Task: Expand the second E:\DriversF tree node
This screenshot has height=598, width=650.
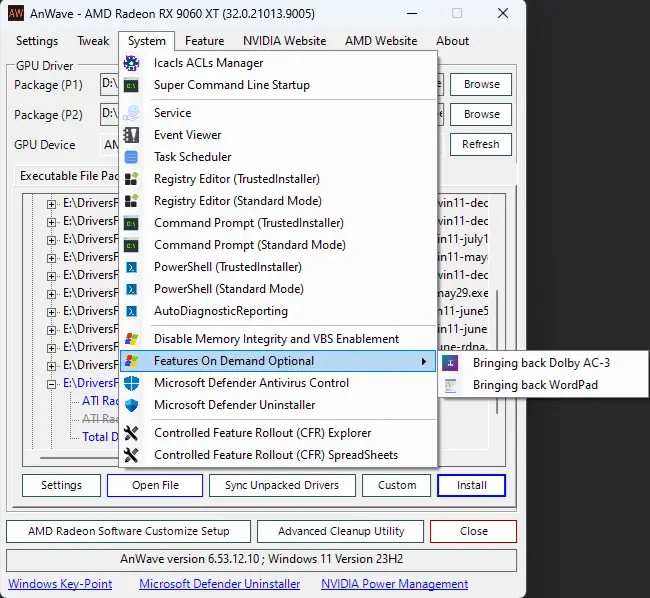Action: pyautogui.click(x=51, y=222)
